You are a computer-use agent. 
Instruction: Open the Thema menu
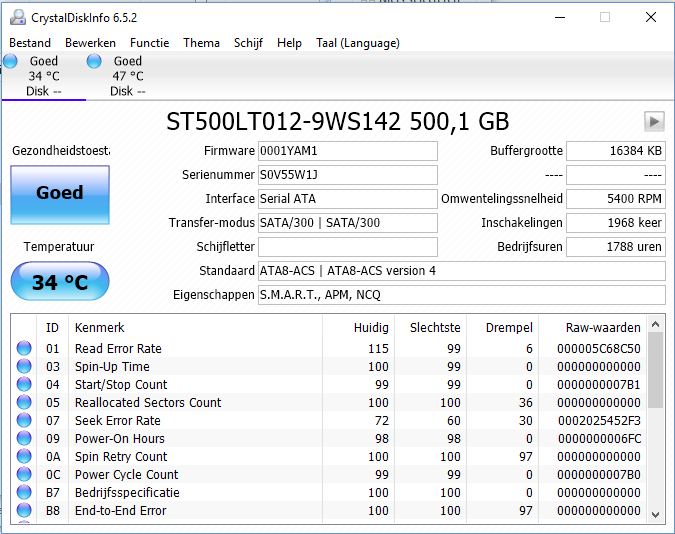click(x=201, y=43)
